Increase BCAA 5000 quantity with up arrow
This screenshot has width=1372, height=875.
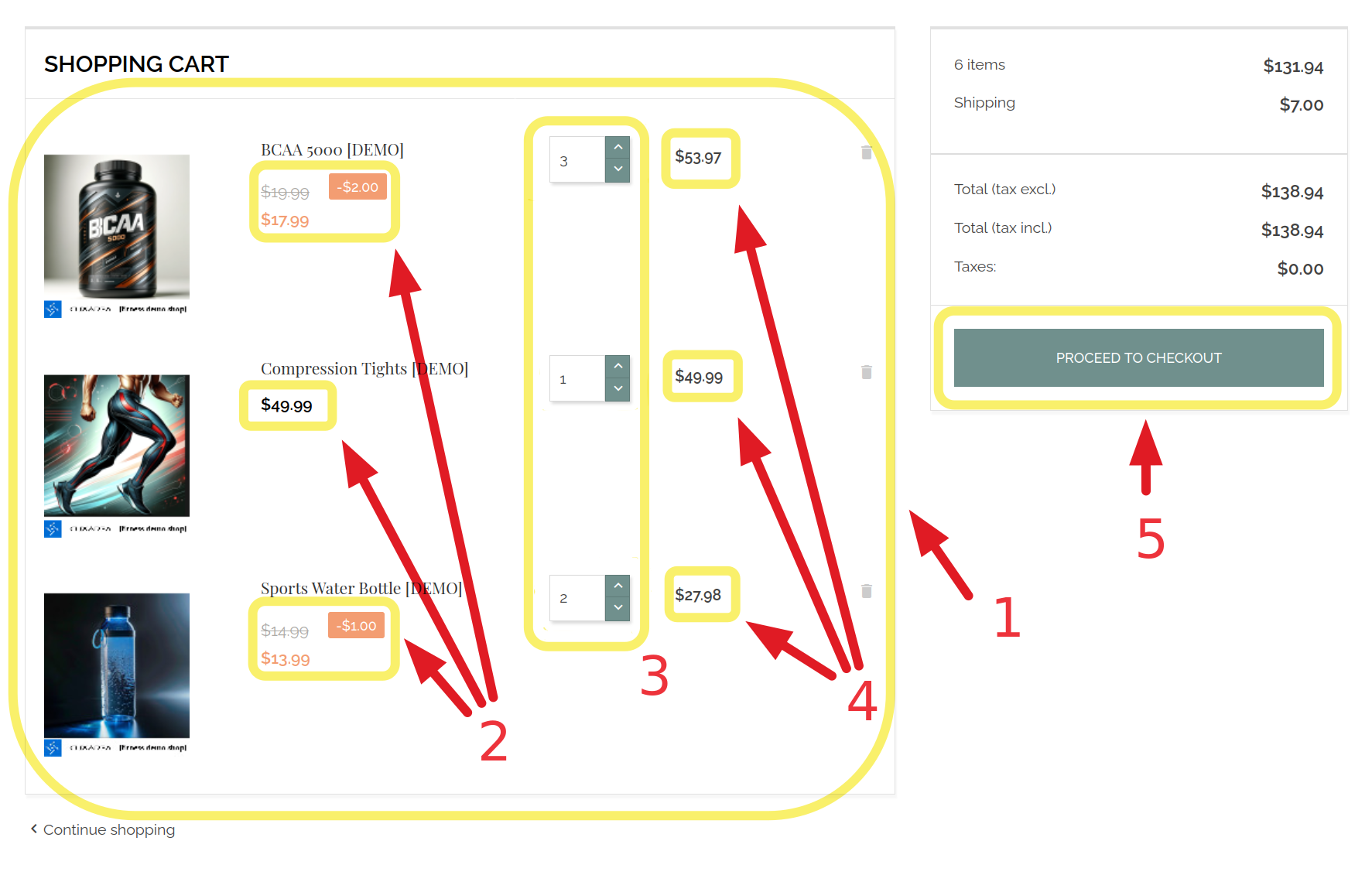point(618,148)
